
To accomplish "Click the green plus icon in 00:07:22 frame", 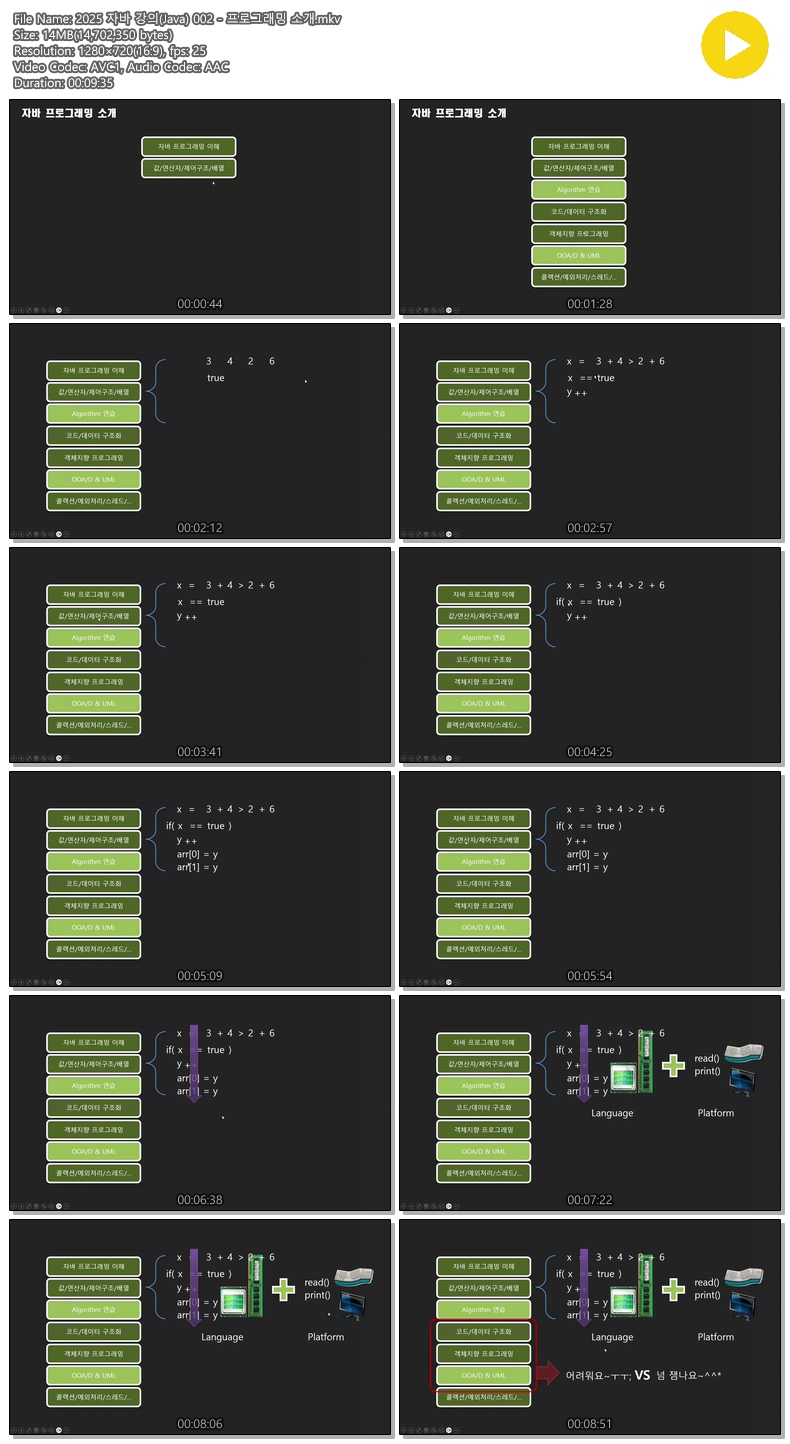I will 674,1064.
